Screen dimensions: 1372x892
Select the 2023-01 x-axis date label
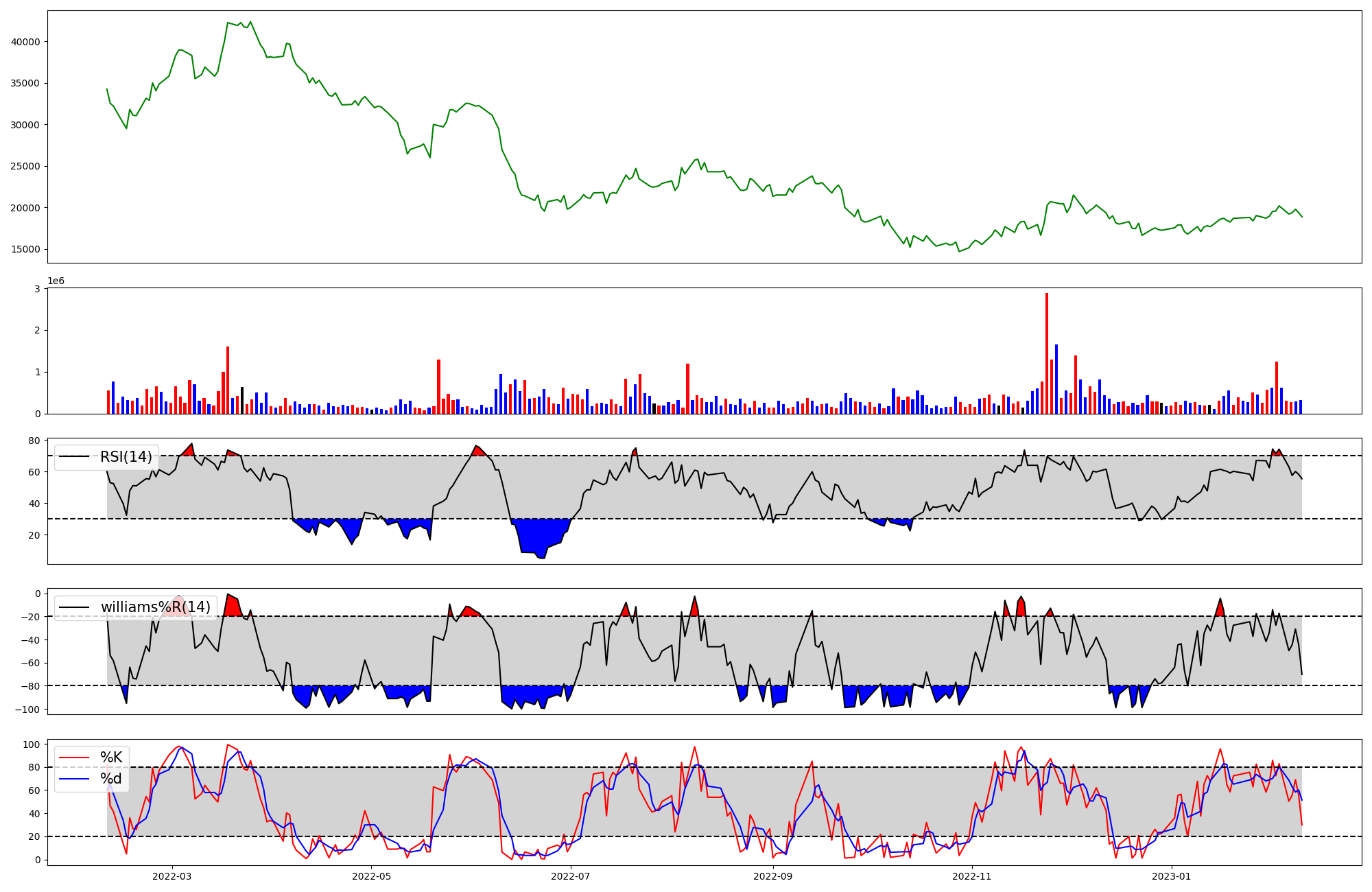click(1172, 876)
